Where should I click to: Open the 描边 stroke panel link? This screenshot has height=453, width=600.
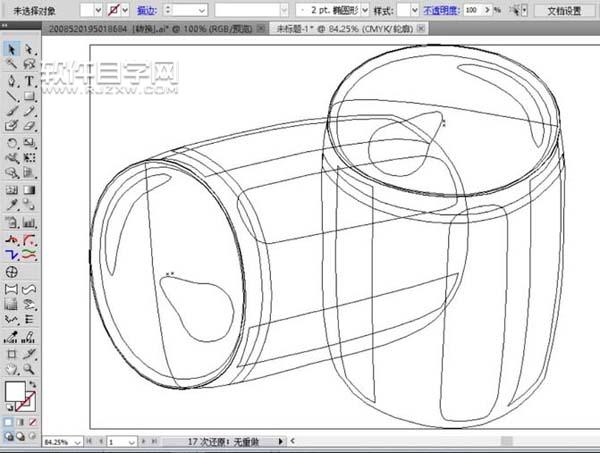[x=147, y=8]
